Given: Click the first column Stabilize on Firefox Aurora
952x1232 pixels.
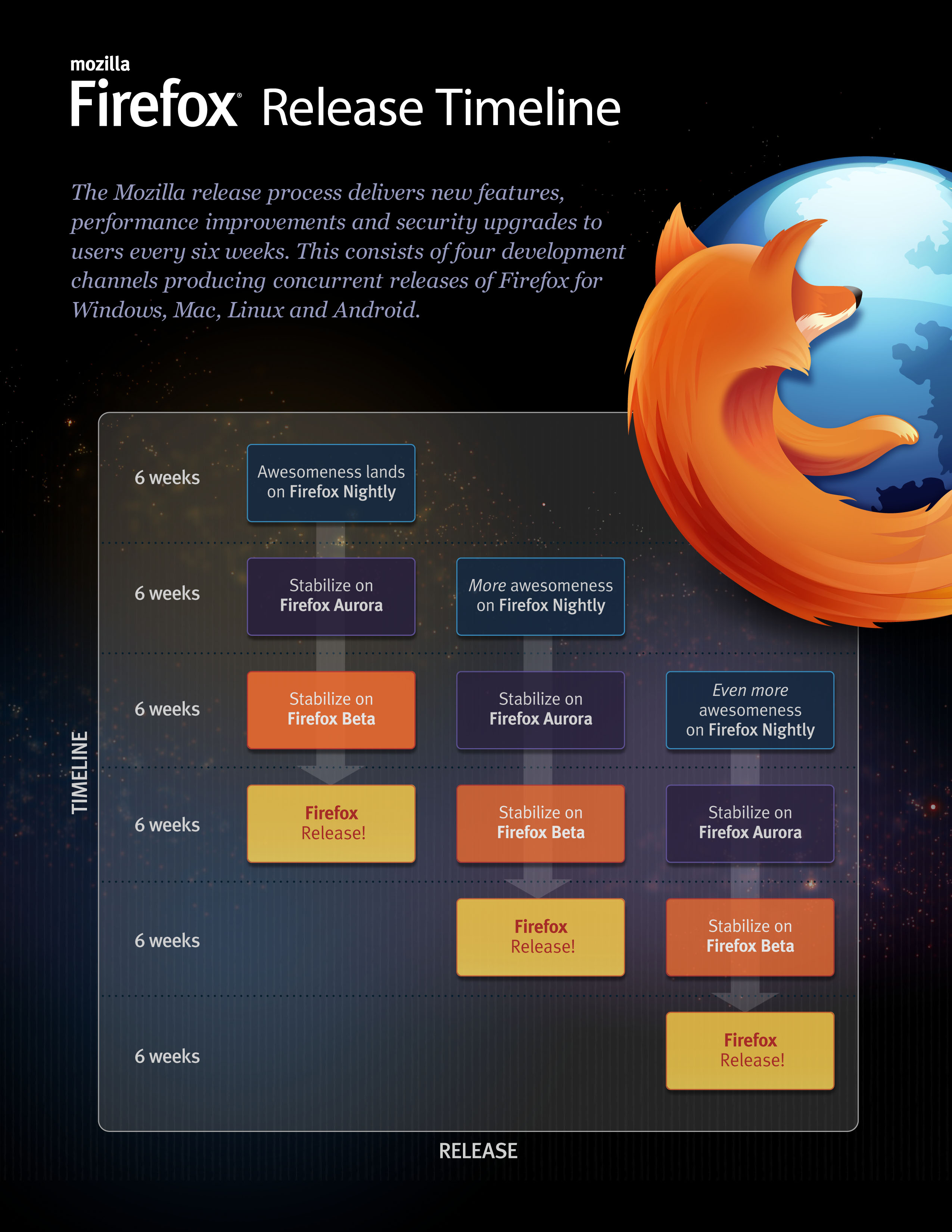Looking at the screenshot, I should pos(331,596).
